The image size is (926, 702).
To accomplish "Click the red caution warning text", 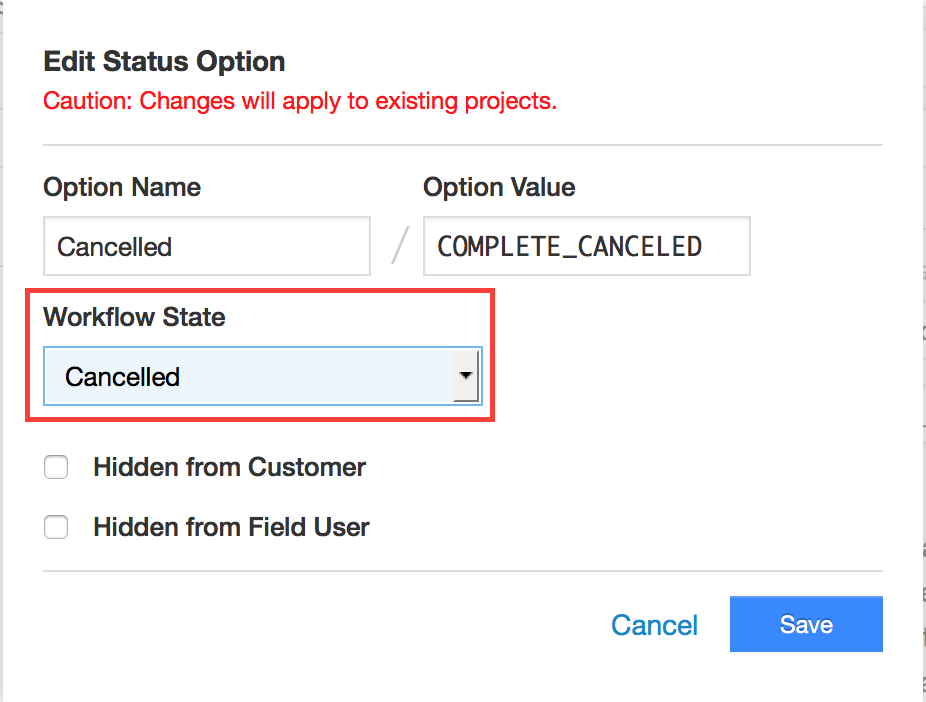I will [x=300, y=101].
